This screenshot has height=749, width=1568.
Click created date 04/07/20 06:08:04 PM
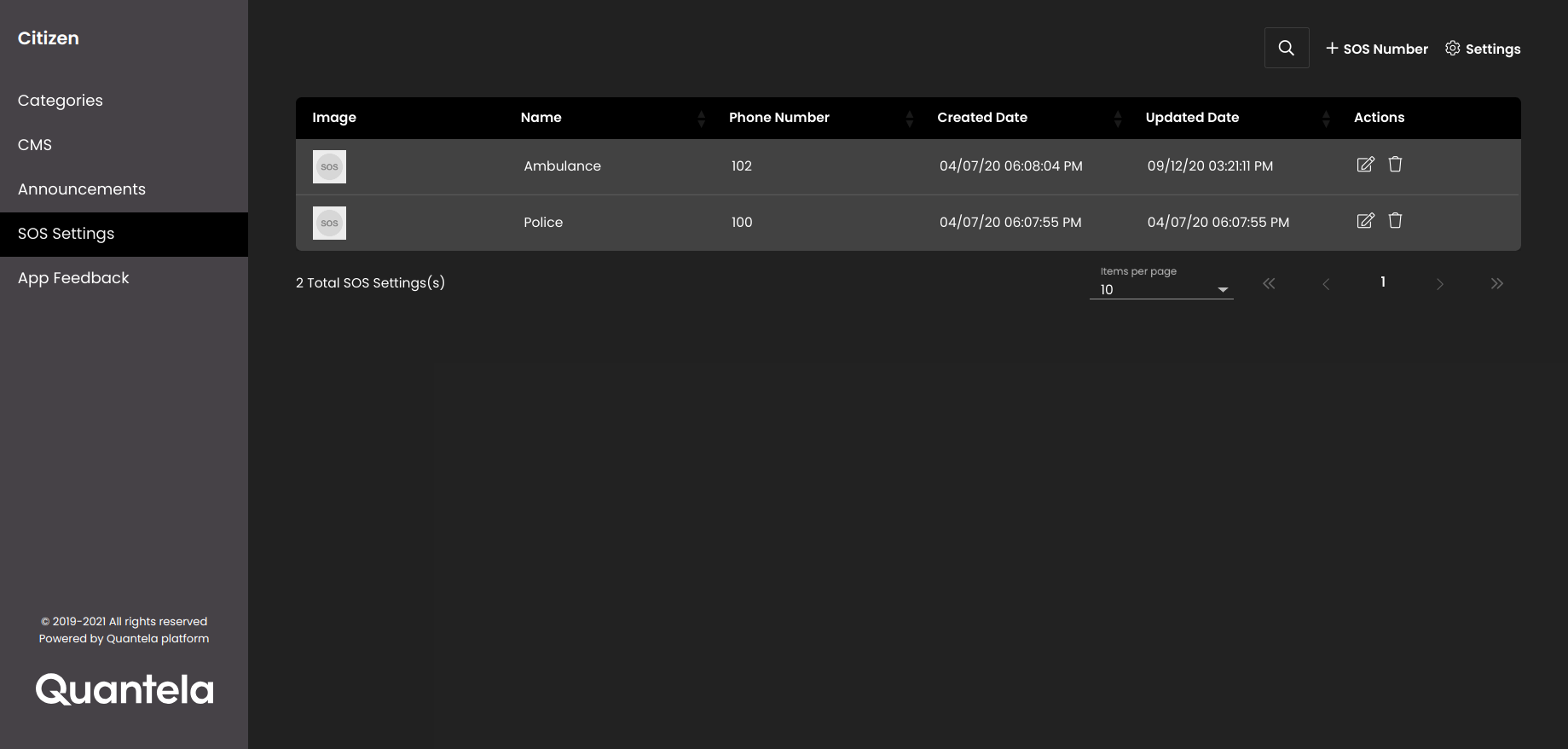[x=1011, y=165]
